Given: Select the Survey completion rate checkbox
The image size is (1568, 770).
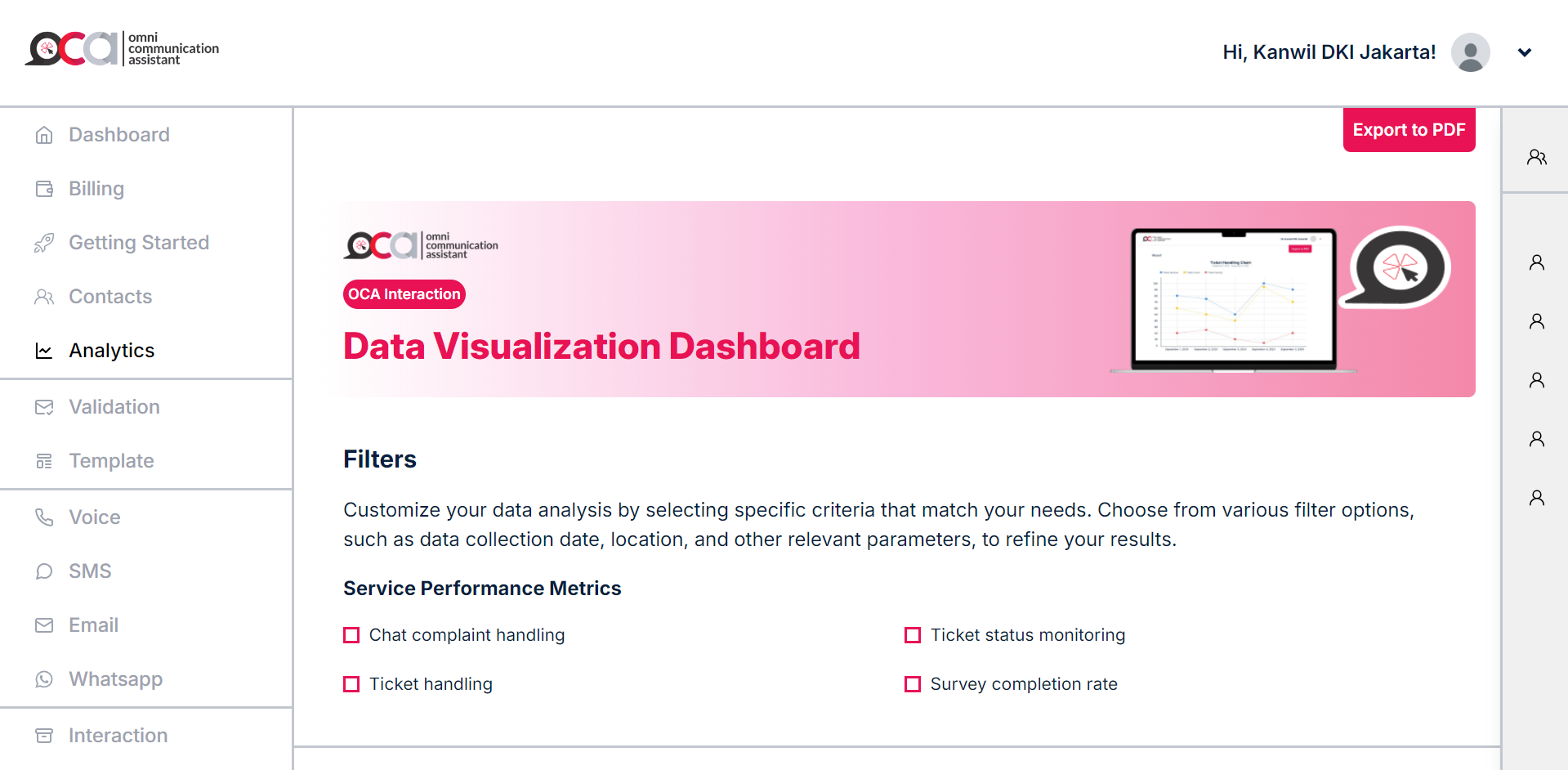Looking at the screenshot, I should click(913, 684).
